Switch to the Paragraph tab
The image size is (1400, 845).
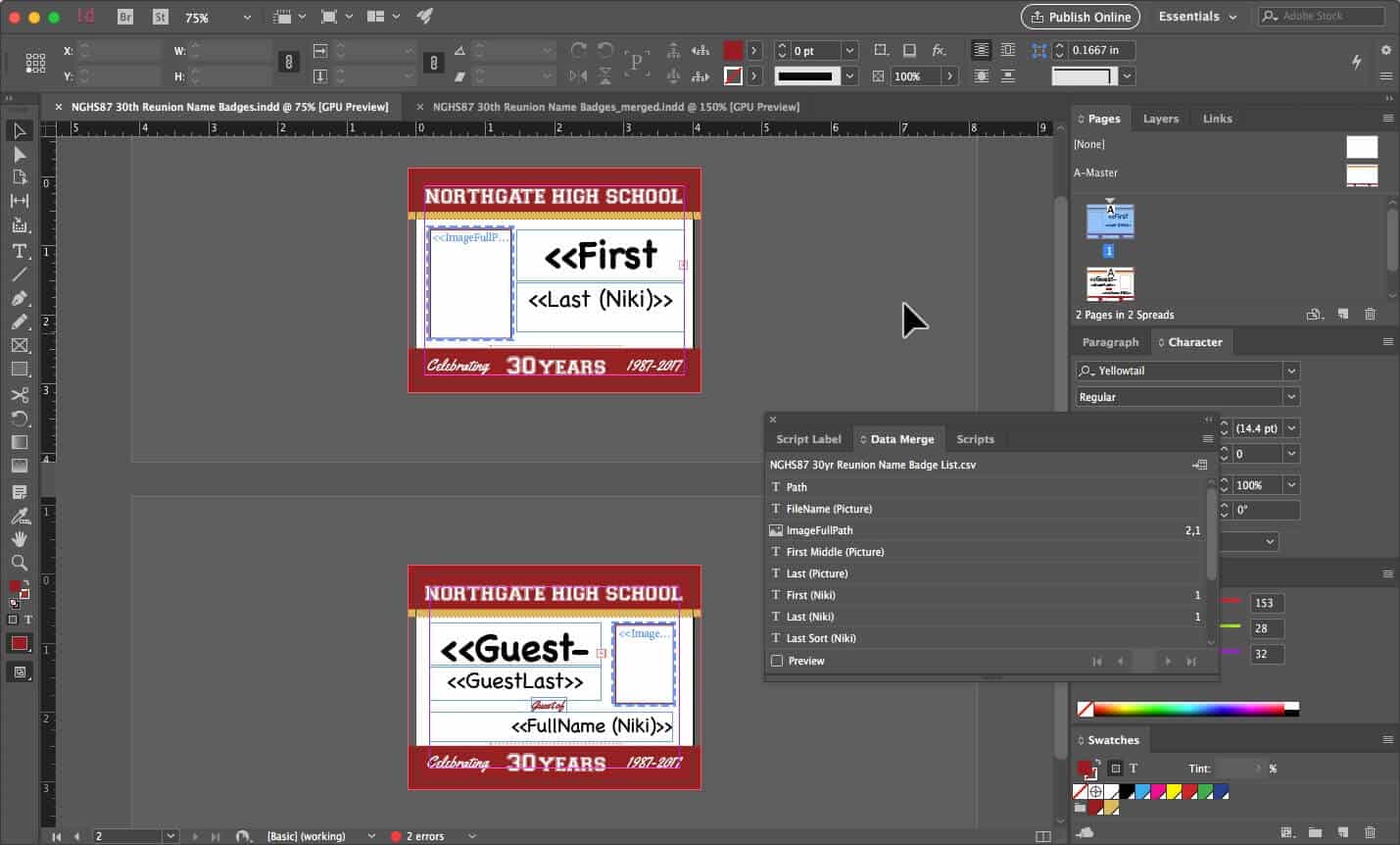[1110, 342]
